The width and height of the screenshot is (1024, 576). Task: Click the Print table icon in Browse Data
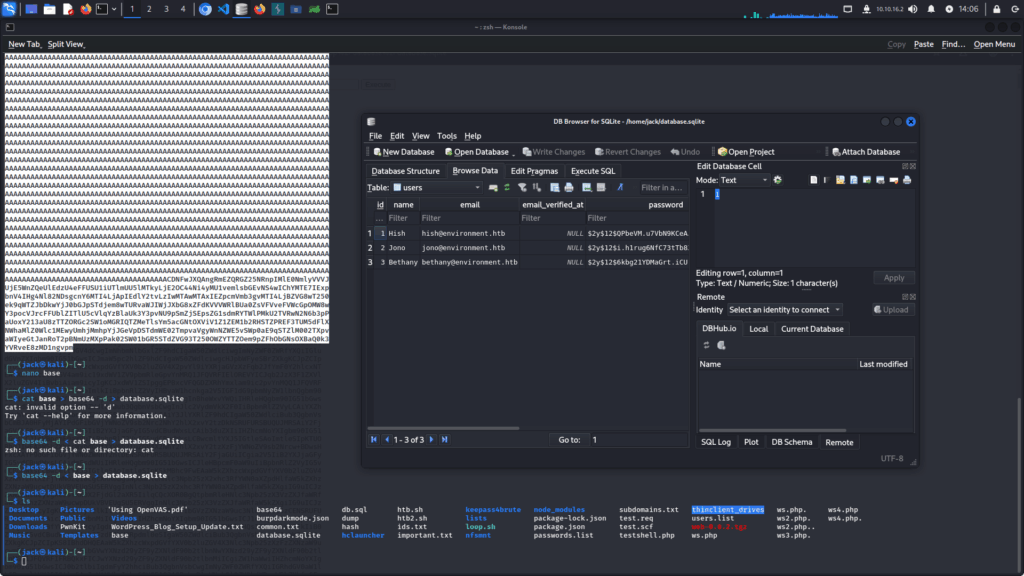click(x=569, y=187)
